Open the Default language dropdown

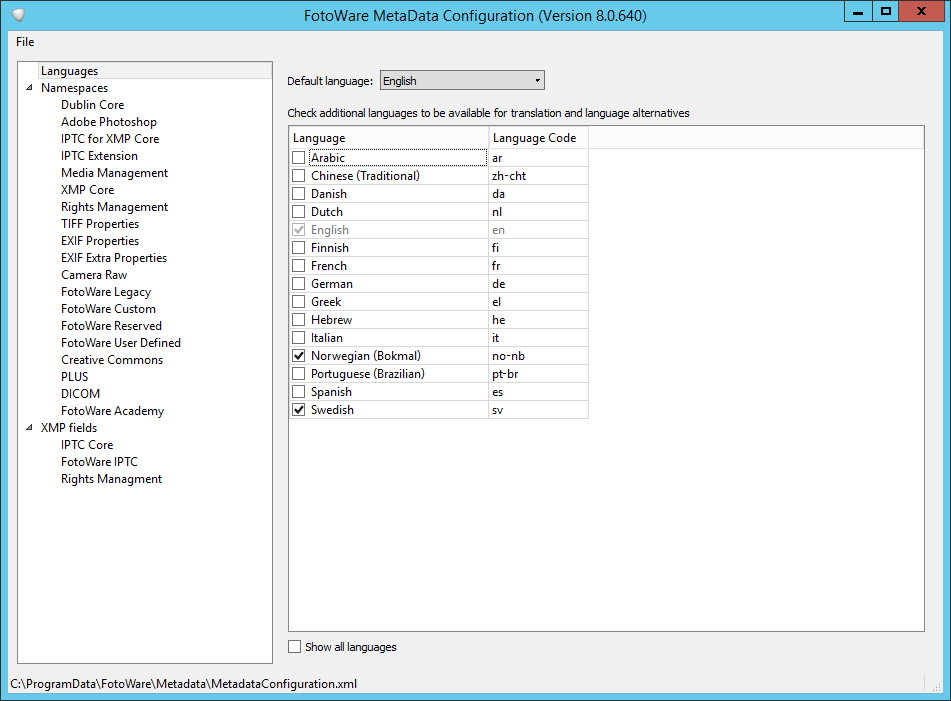click(x=462, y=81)
